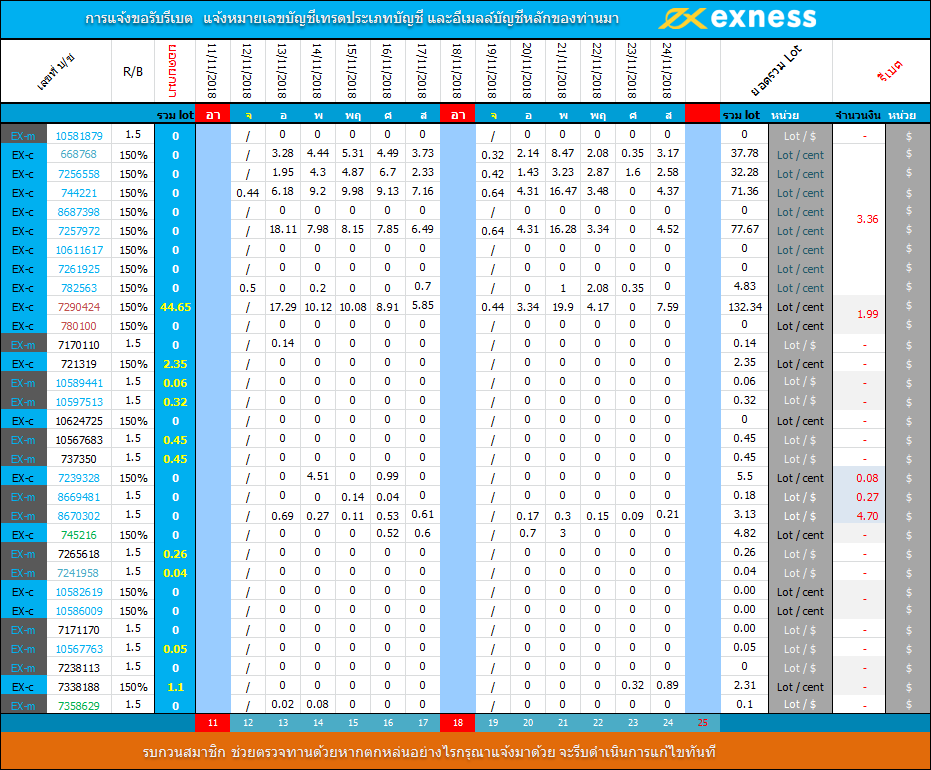The width and height of the screenshot is (931, 770).
Task: Select account number 10581879
Action: click(79, 136)
